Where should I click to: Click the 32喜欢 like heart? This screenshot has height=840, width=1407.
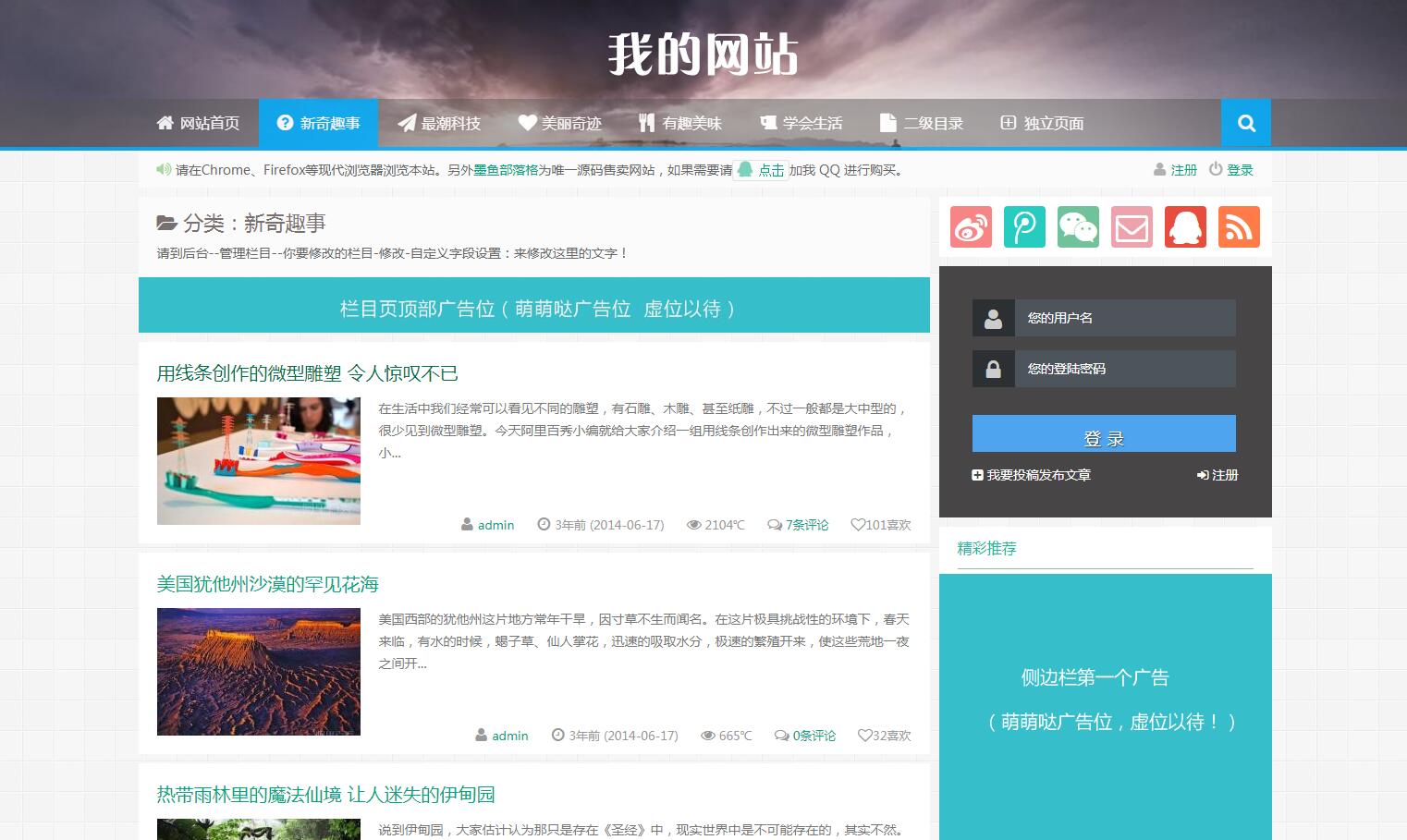[x=885, y=736]
